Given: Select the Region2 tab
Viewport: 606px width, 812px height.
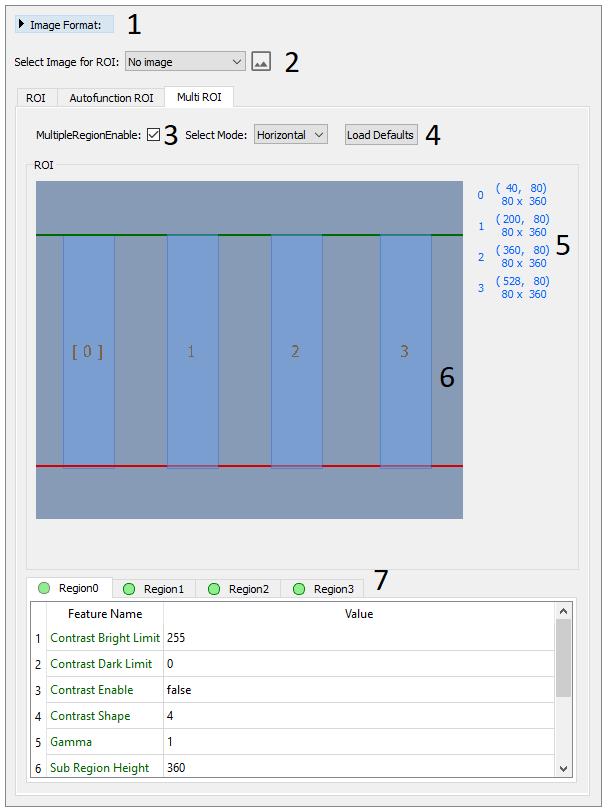Looking at the screenshot, I should [239, 589].
